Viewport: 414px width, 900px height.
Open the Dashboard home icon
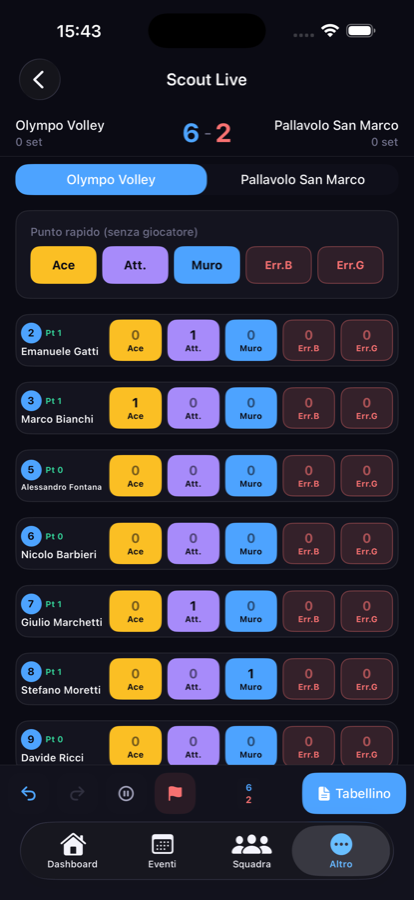click(72, 851)
